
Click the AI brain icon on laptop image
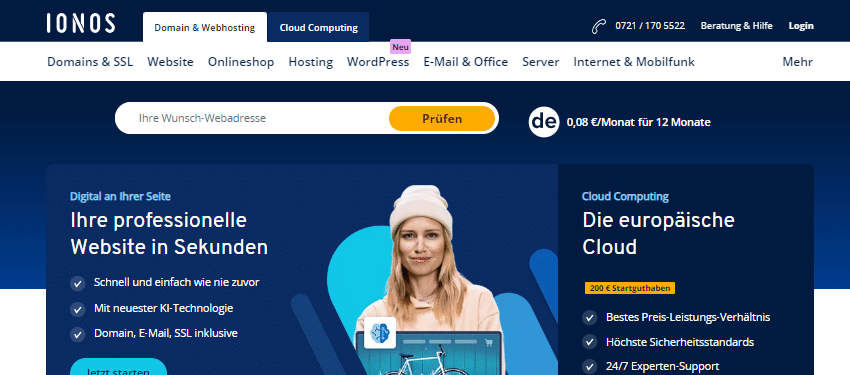pyautogui.click(x=379, y=333)
